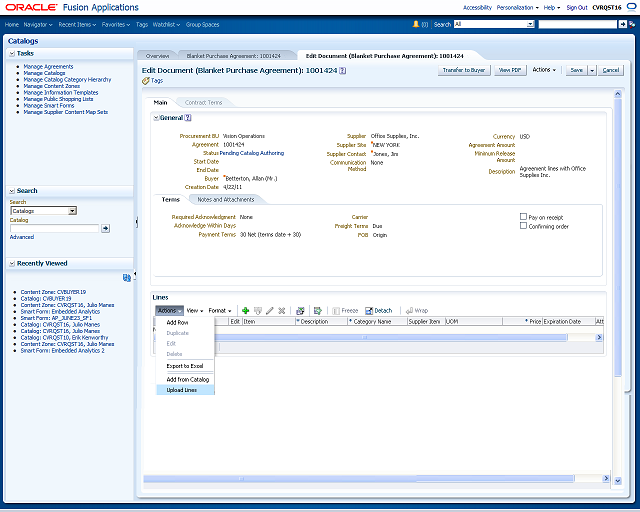The image size is (640, 512).
Task: Click the vertical scrollbar down arrow
Action: coord(618,481)
